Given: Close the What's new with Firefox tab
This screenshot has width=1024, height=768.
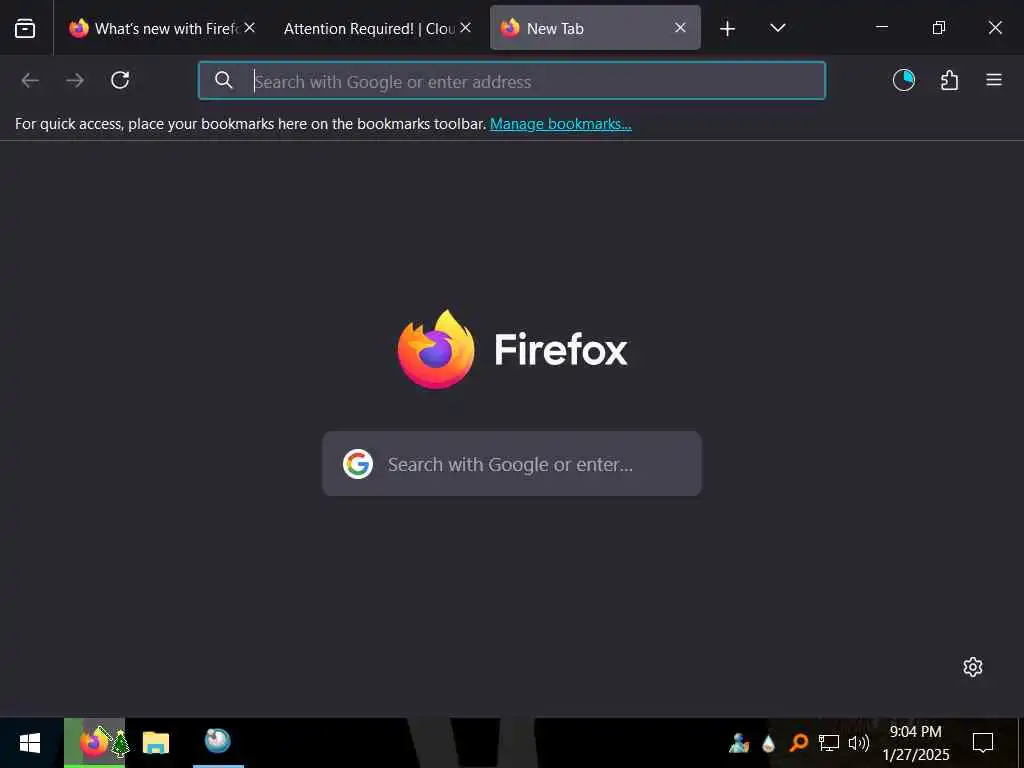Looking at the screenshot, I should 249,28.
